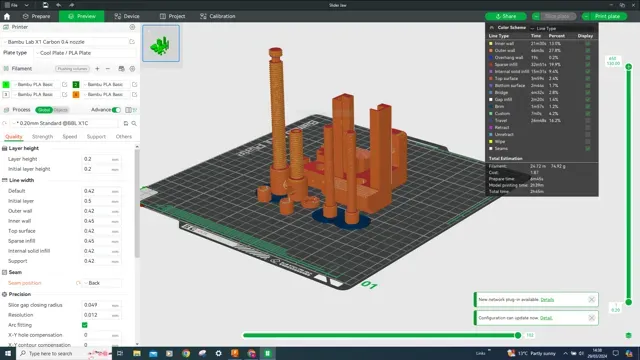Add a filament with the plus icon

[x=97, y=69]
